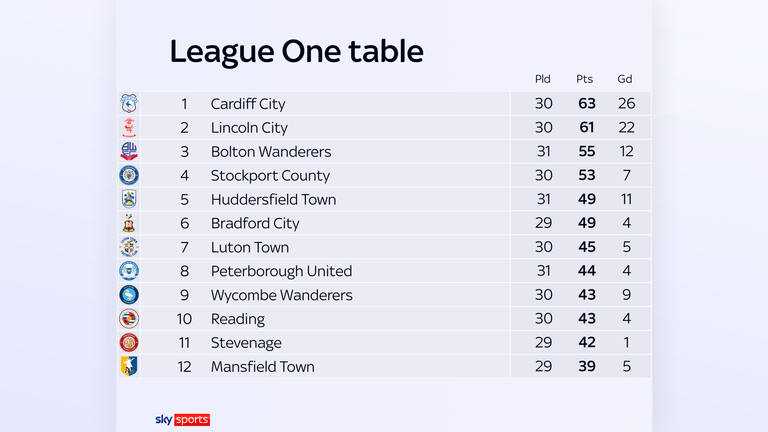768x432 pixels.
Task: Click the Lincoln City club crest
Action: [129, 128]
